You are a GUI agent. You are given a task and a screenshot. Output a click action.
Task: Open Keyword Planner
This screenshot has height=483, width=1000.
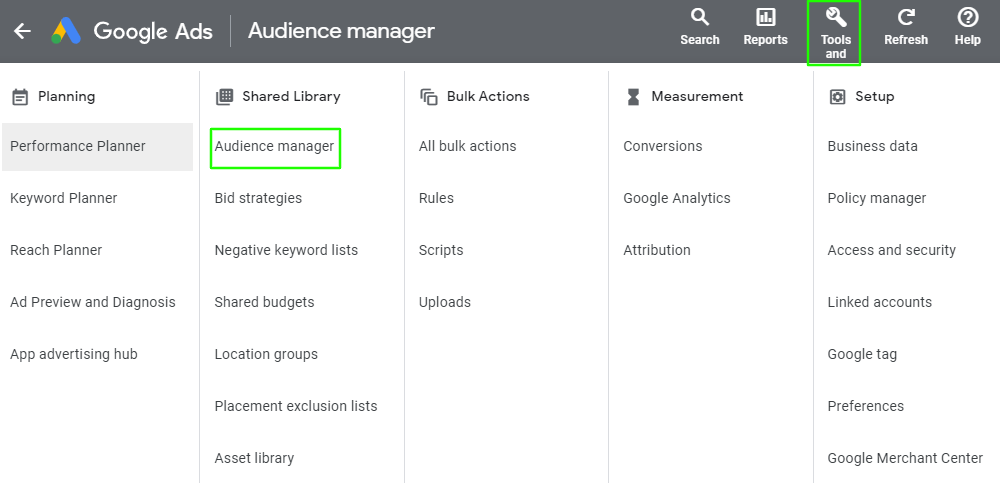point(64,198)
